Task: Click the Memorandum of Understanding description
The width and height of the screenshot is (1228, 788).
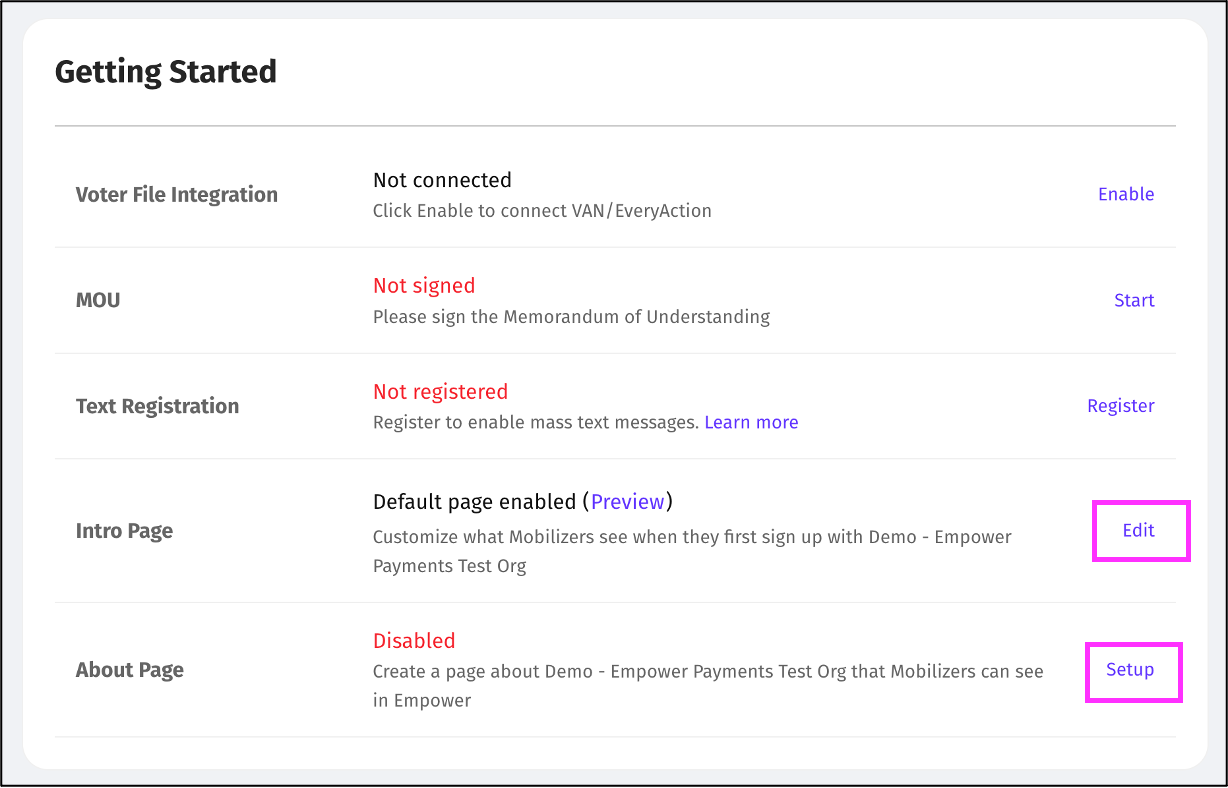Action: (x=571, y=317)
